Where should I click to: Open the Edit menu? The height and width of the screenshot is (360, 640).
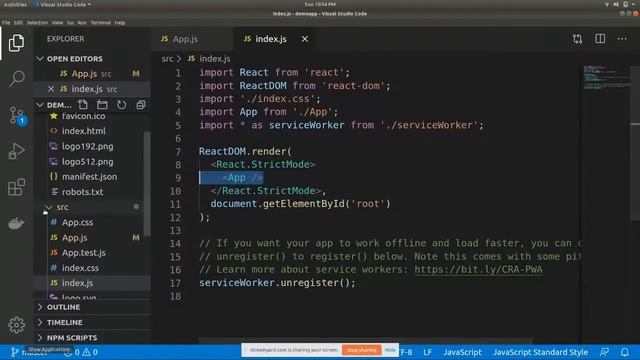point(18,22)
